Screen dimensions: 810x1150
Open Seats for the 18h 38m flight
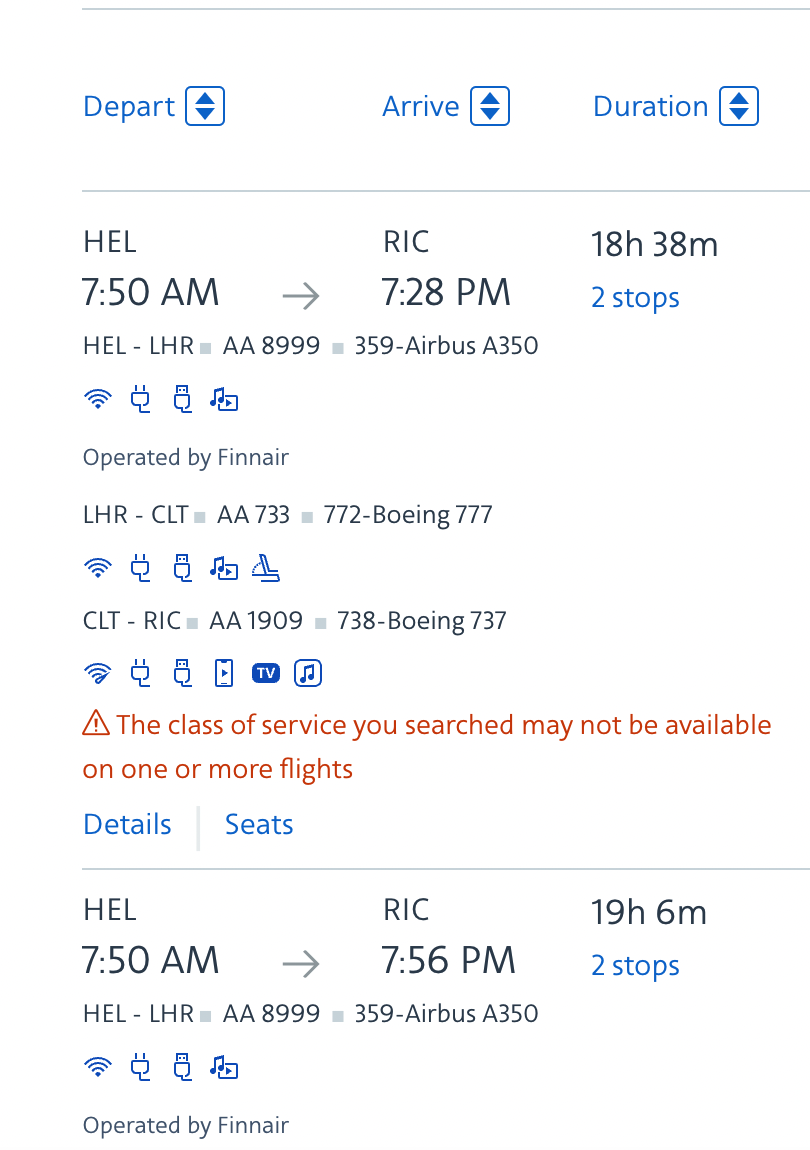tap(259, 824)
